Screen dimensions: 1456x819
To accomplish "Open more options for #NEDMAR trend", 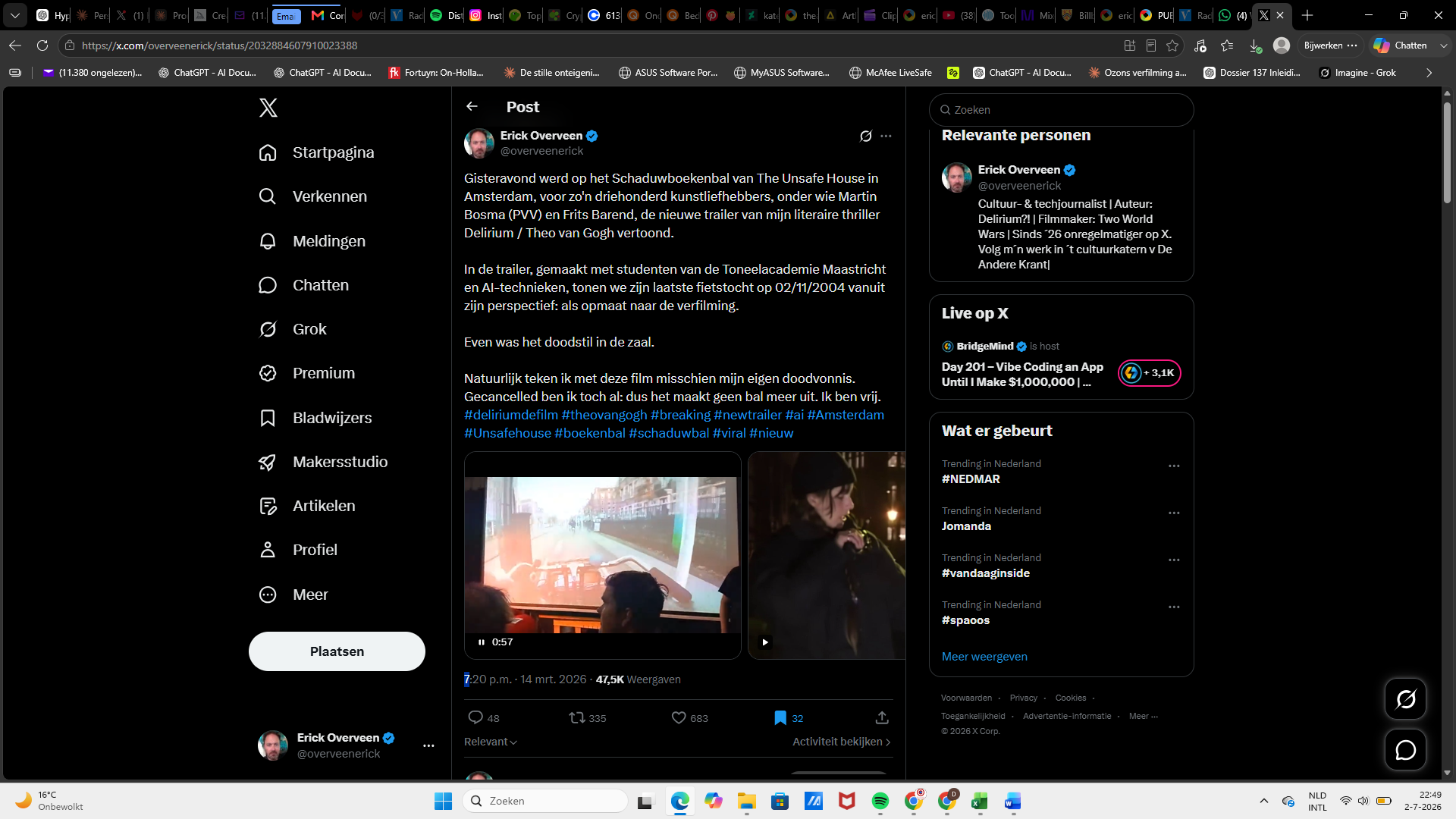I will pos(1174,466).
